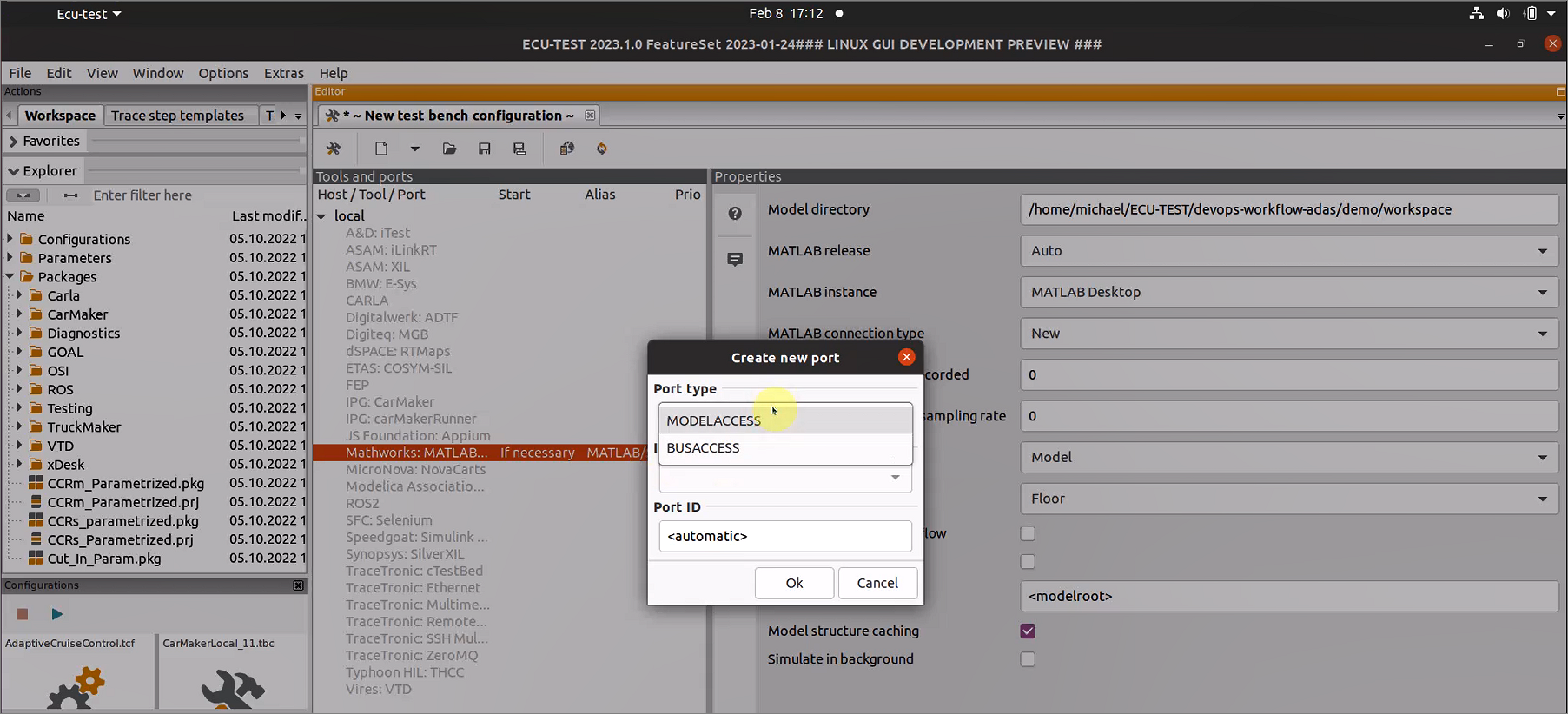Click the stop icon in Configurations panel
The width and height of the screenshot is (1568, 714).
[x=23, y=614]
